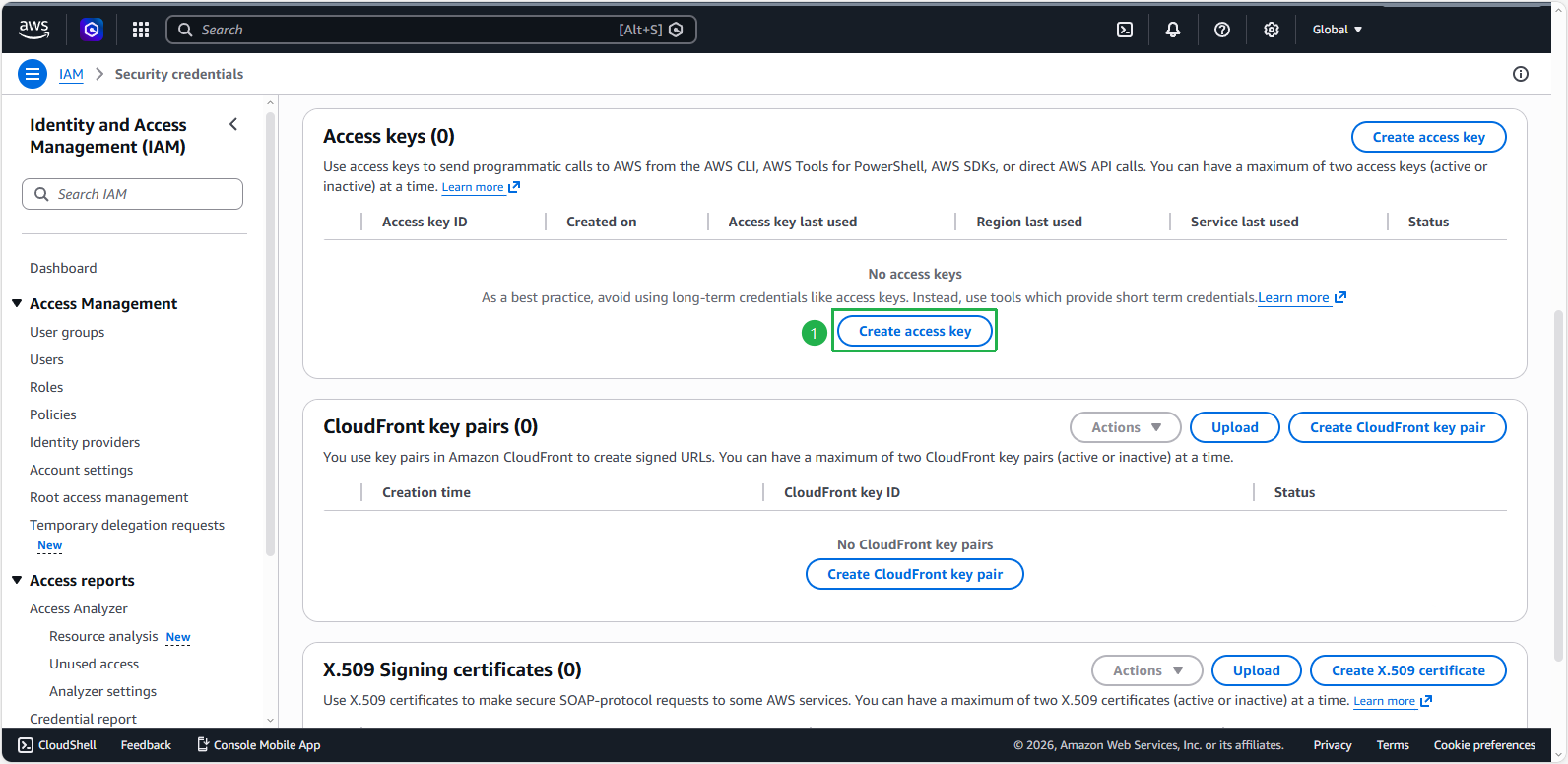Click the Feedback link in the footer

[146, 745]
